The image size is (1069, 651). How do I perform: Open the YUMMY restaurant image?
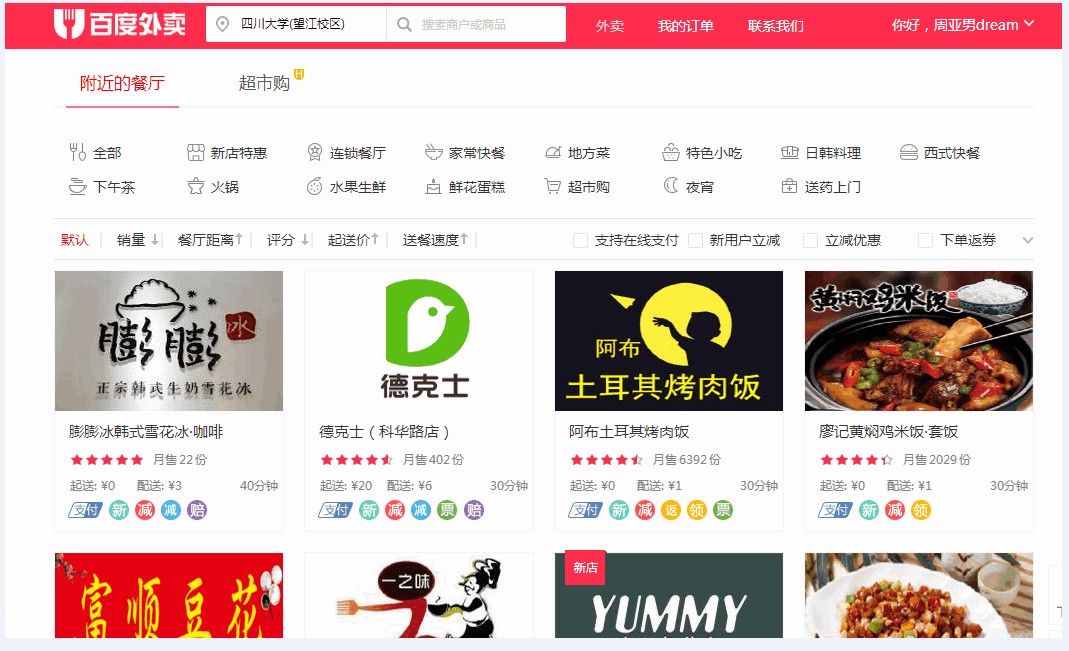click(669, 596)
